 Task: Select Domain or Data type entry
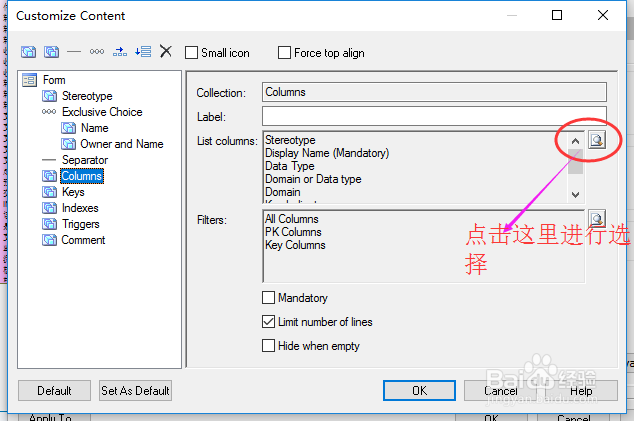(x=313, y=179)
